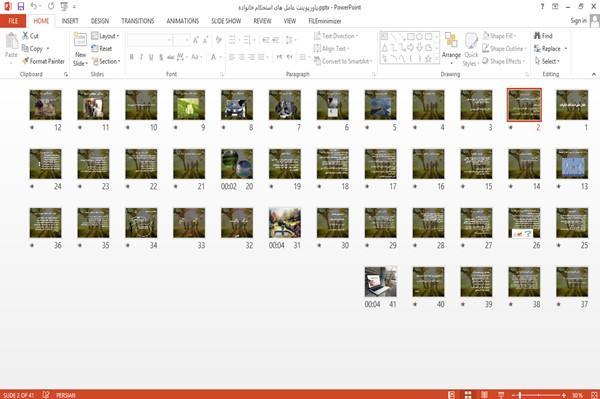Click the Sign in link

coord(578,21)
